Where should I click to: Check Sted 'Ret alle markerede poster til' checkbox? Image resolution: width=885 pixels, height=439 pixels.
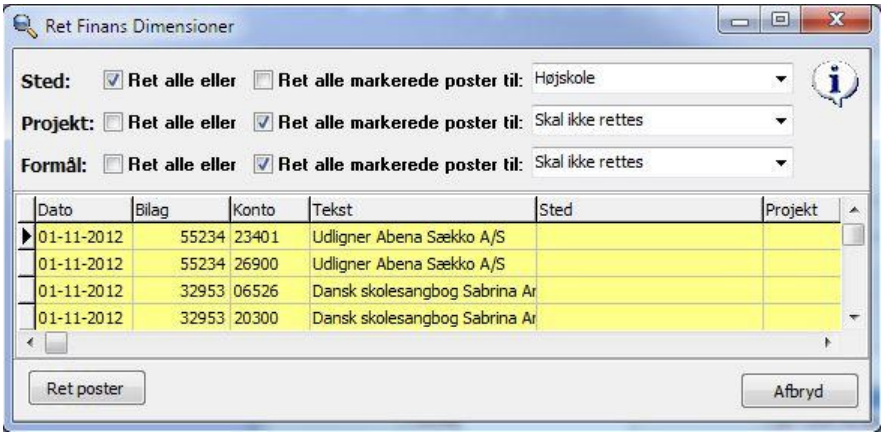[x=262, y=81]
